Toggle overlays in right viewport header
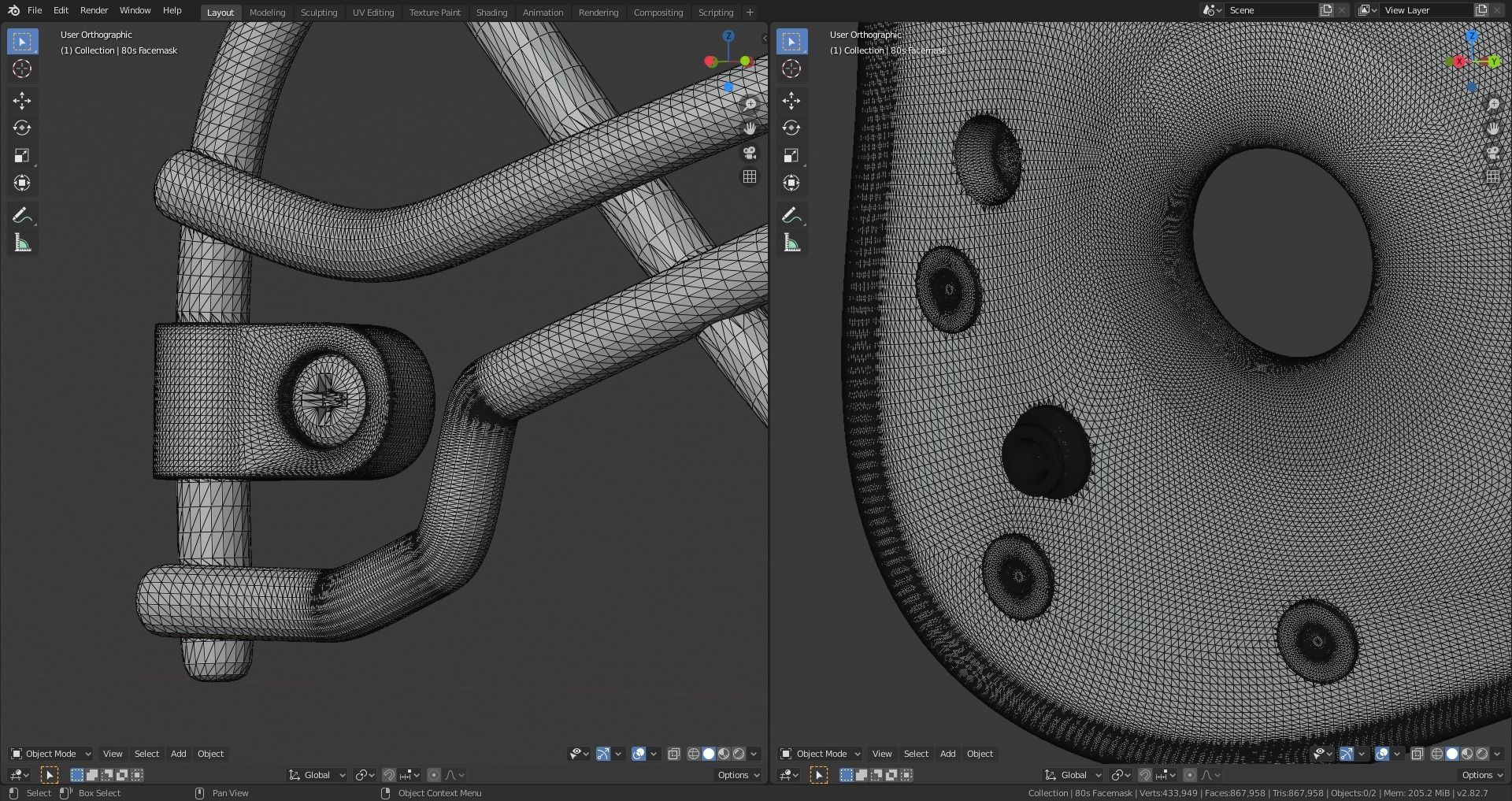1512x801 pixels. (1382, 754)
